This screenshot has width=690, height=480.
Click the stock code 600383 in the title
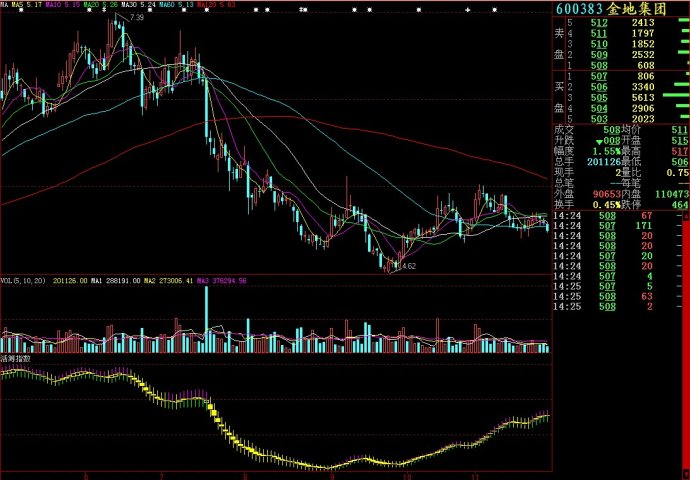(x=580, y=9)
